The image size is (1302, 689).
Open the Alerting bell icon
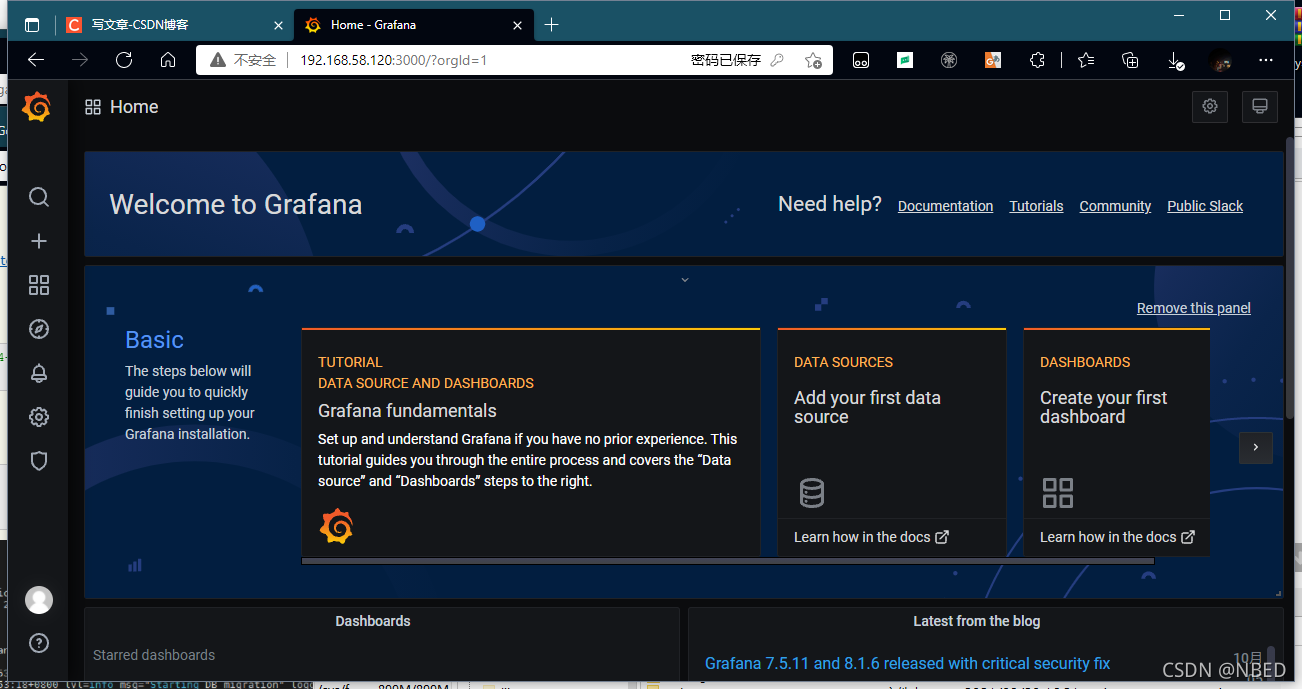pyautogui.click(x=39, y=373)
